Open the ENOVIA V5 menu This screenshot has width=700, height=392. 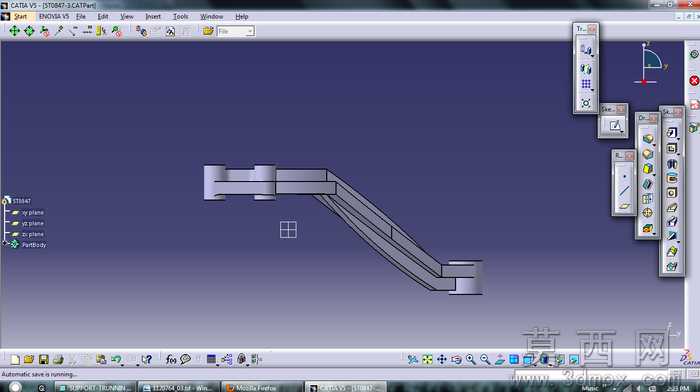[54, 17]
